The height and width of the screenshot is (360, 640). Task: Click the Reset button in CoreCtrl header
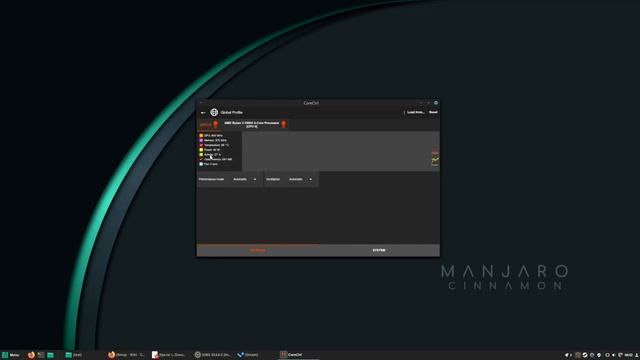433,112
